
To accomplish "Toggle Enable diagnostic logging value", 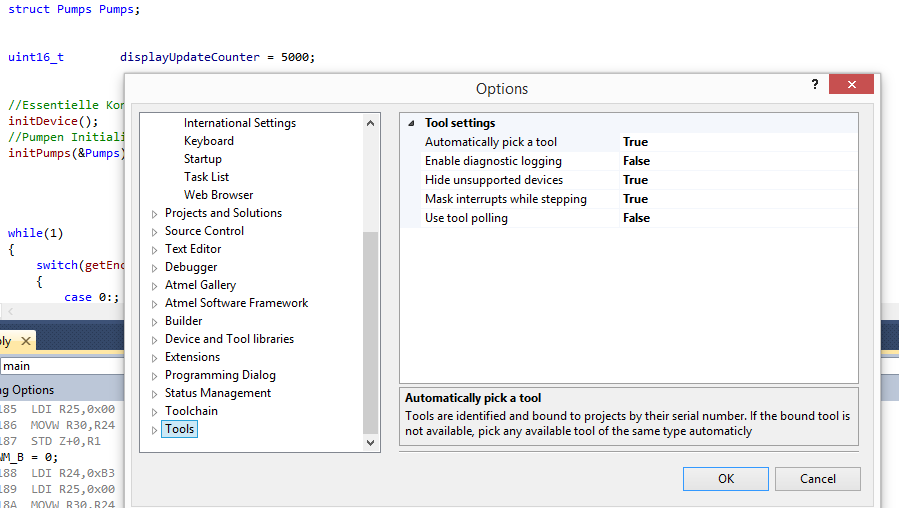I will tap(636, 161).
